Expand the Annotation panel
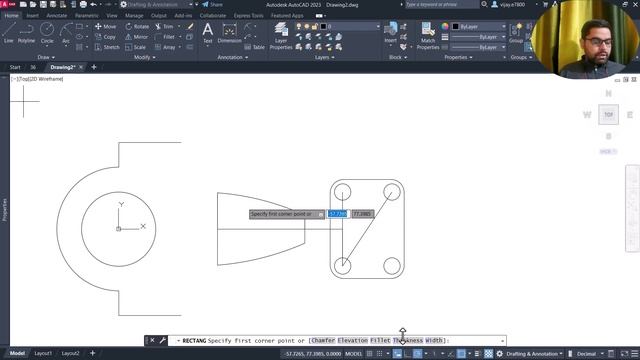 (x=233, y=58)
